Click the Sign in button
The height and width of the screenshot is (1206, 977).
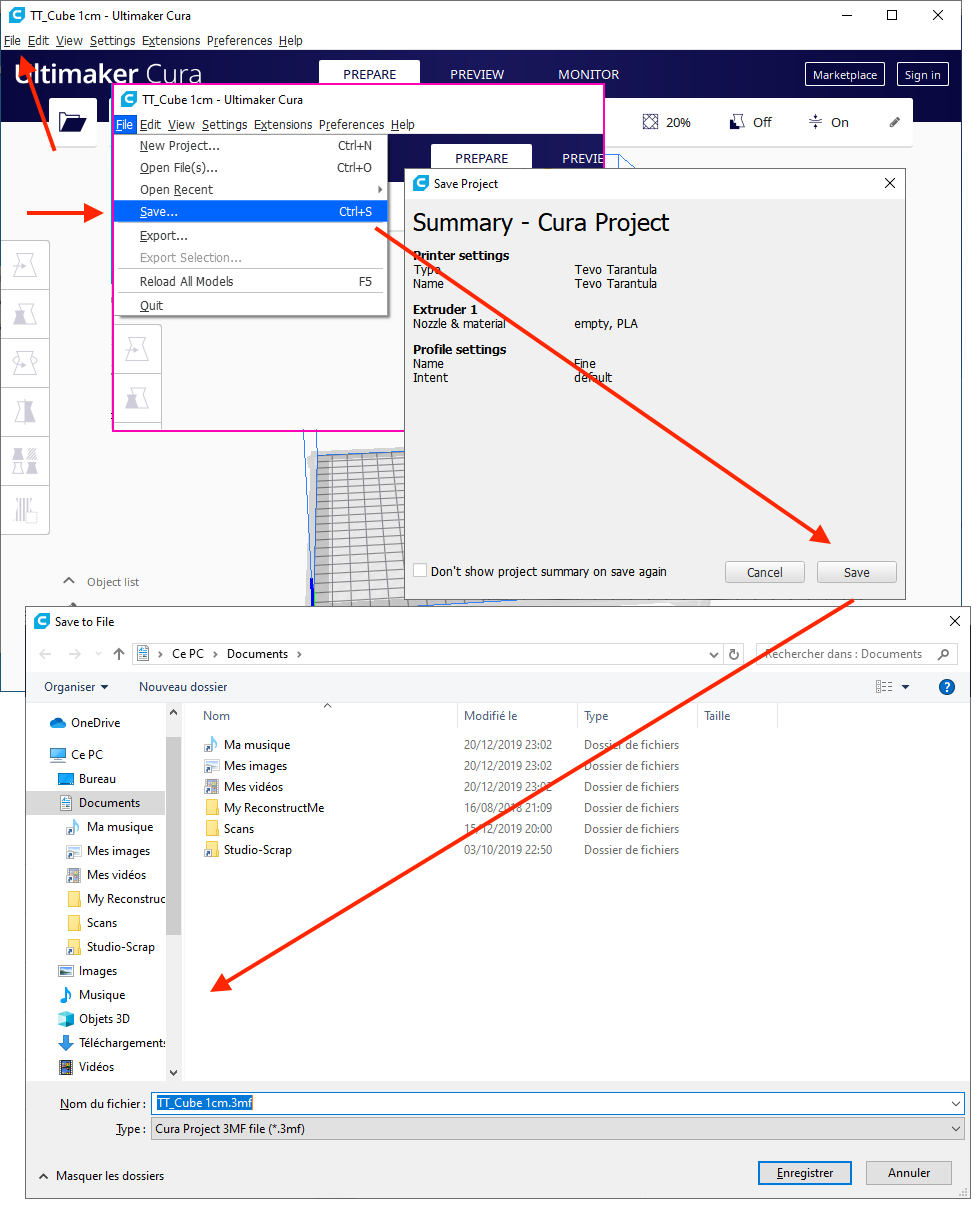pyautogui.click(x=922, y=75)
